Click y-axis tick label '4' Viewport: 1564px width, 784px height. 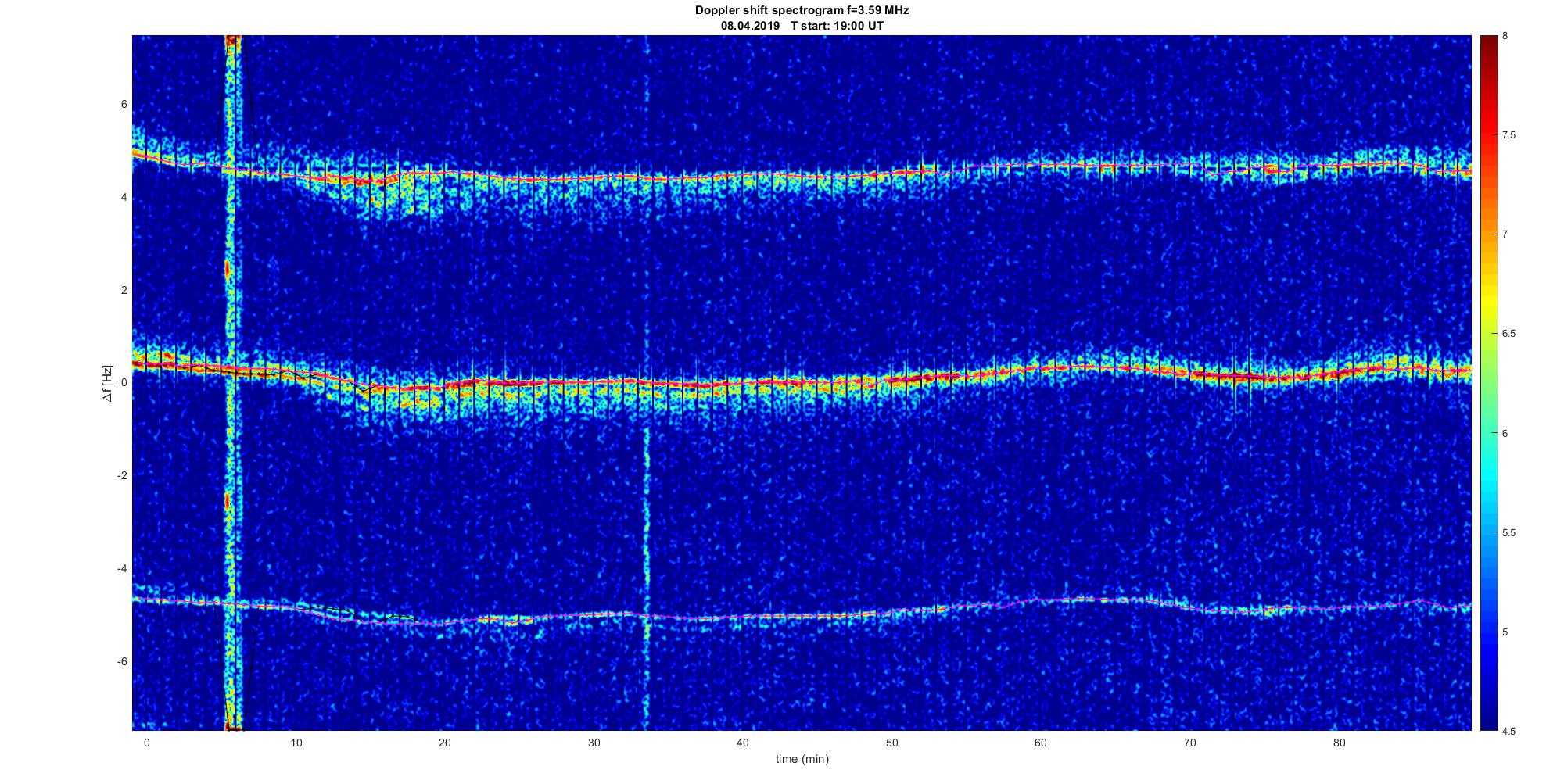124,198
